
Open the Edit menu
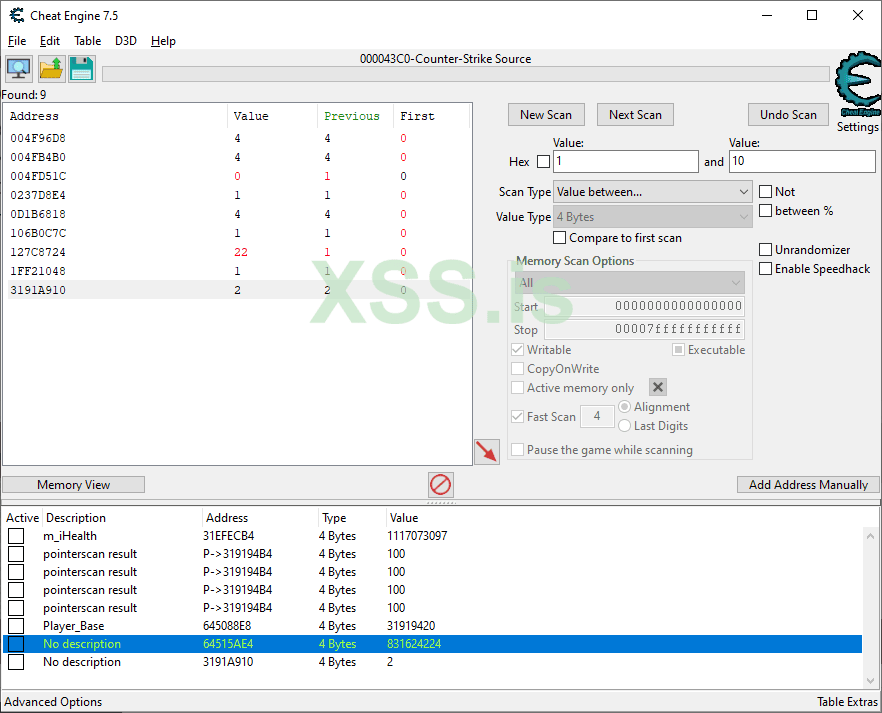[50, 41]
